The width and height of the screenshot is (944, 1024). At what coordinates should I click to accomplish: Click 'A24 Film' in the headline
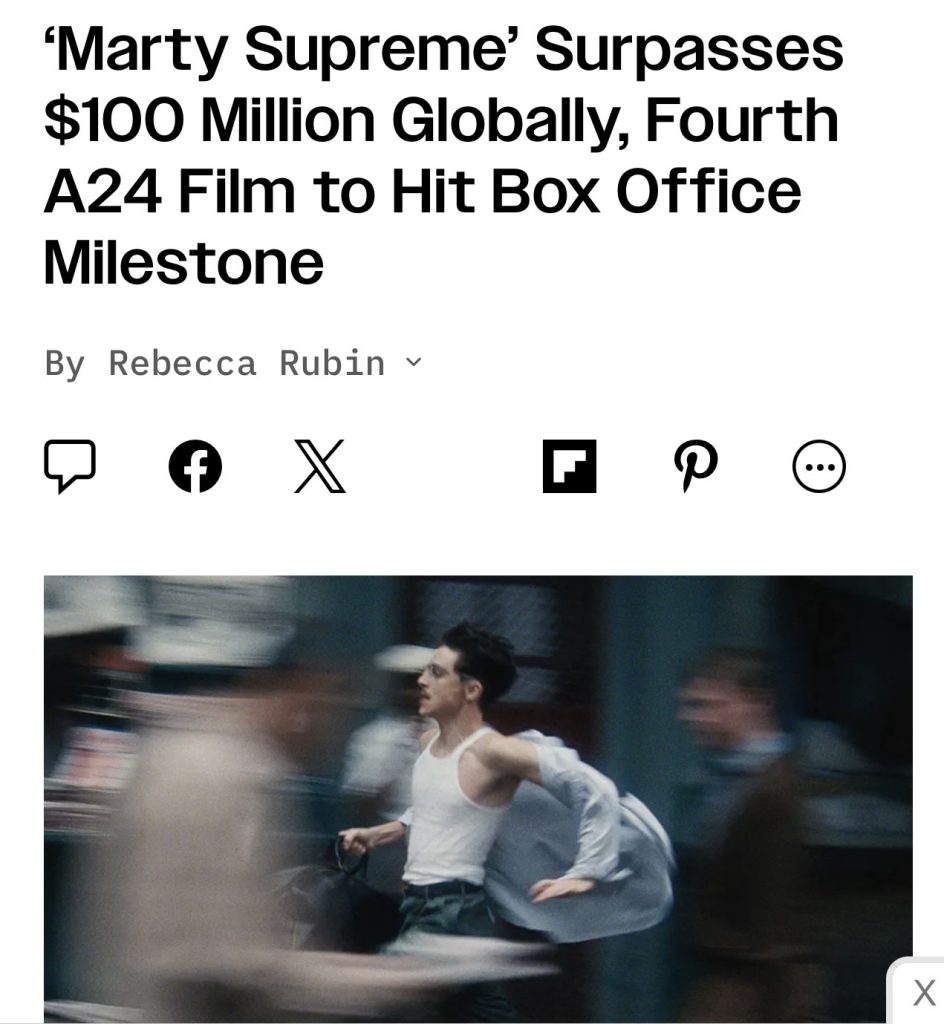[170, 192]
